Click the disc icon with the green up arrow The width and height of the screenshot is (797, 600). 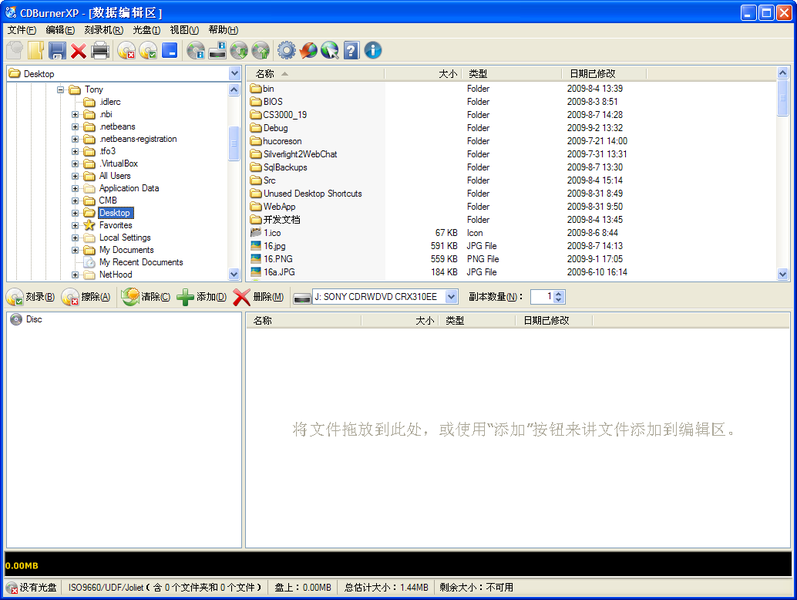(261, 50)
